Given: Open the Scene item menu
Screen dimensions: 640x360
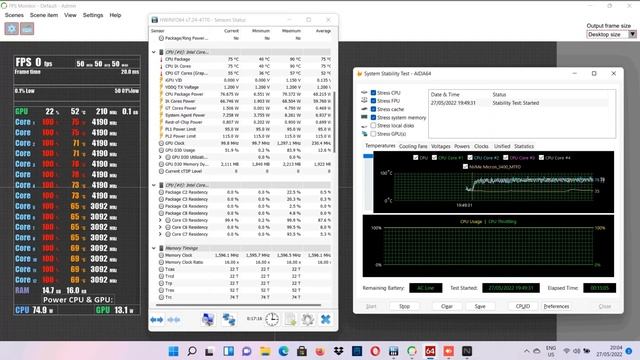Looking at the screenshot, I should tap(44, 15).
